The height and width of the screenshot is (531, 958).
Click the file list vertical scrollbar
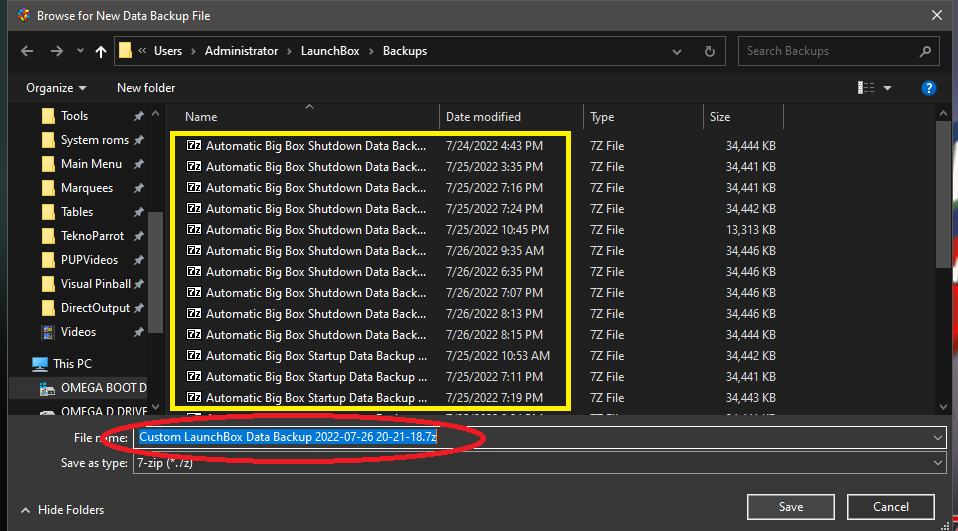[943, 194]
